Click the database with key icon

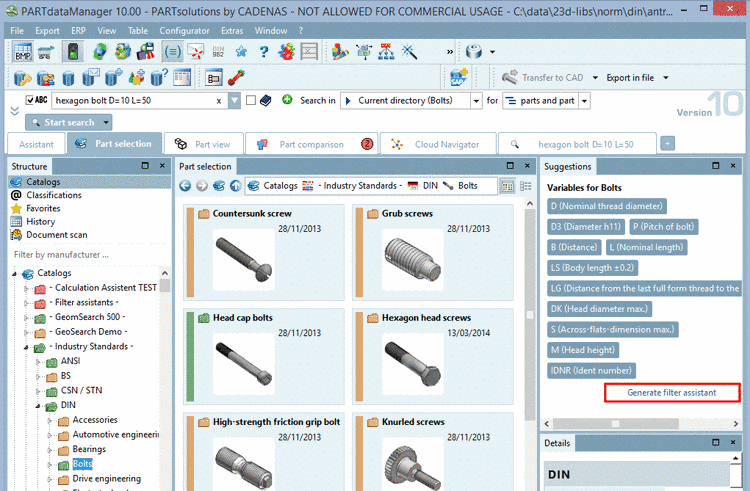(22, 77)
